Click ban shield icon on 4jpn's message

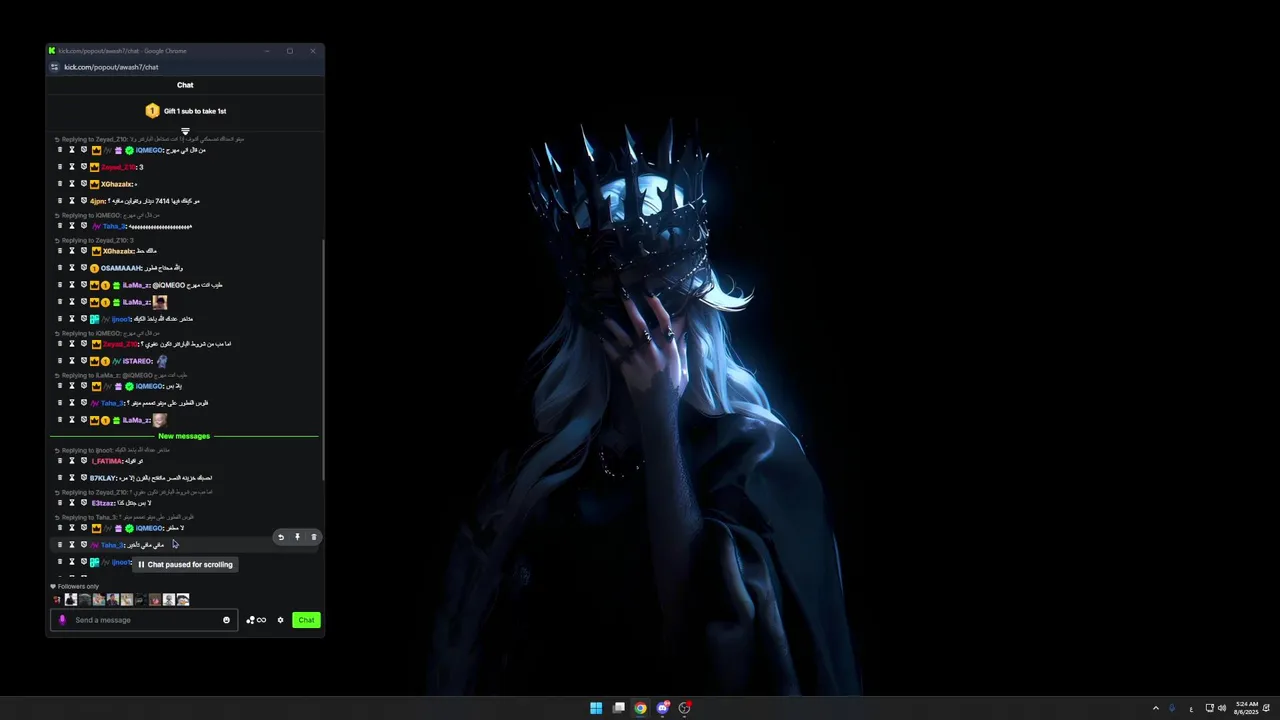tap(84, 201)
